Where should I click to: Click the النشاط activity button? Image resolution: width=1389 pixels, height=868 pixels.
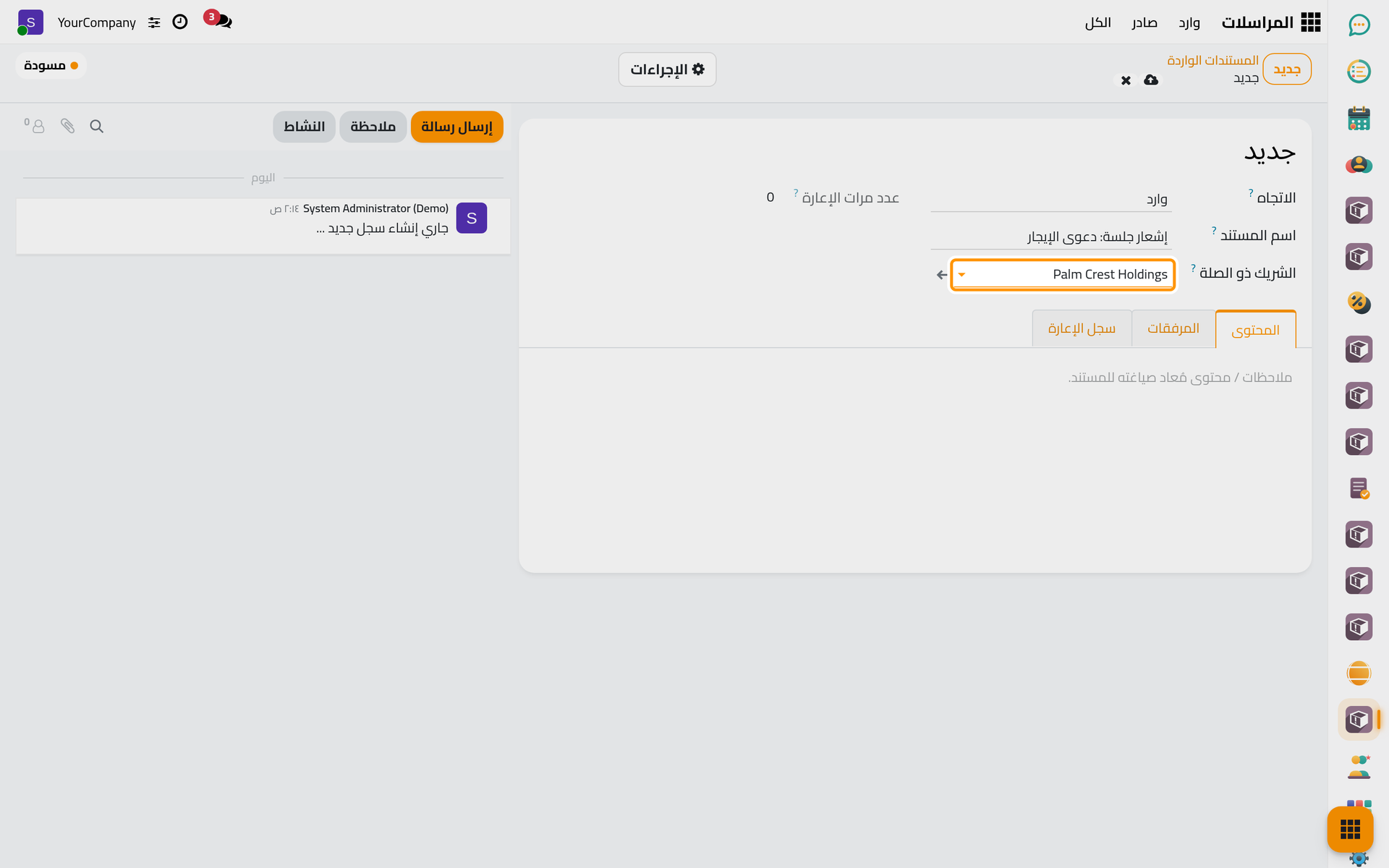304,127
